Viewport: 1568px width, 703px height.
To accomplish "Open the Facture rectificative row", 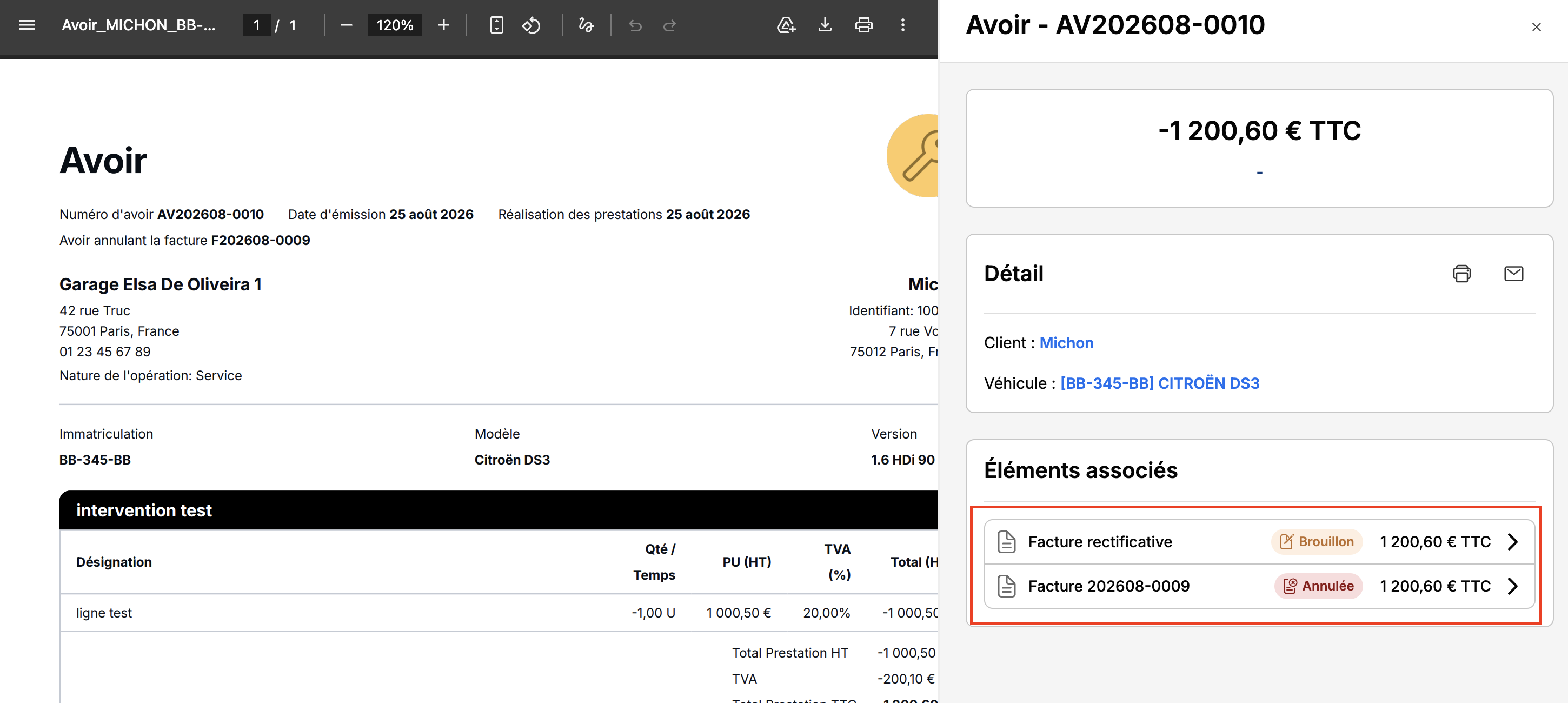I will point(1259,542).
